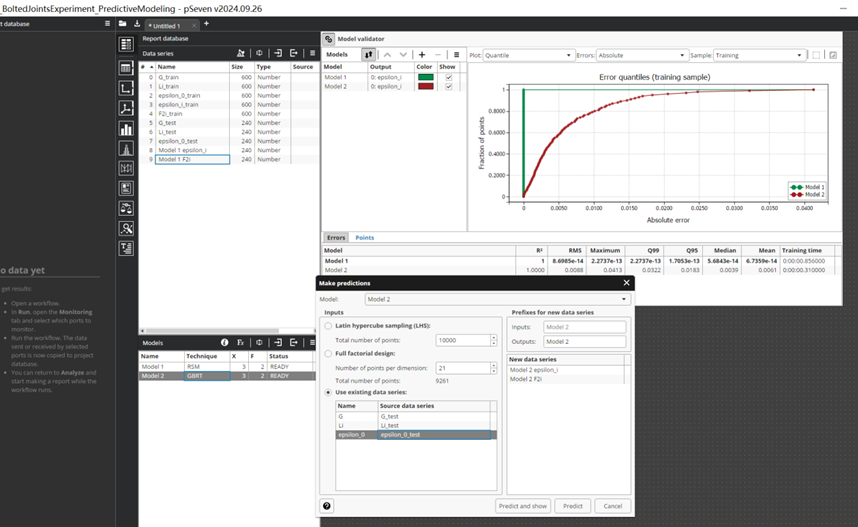
Task: Toggle Show checkbox for Model 2 in validator
Action: [x=449, y=86]
